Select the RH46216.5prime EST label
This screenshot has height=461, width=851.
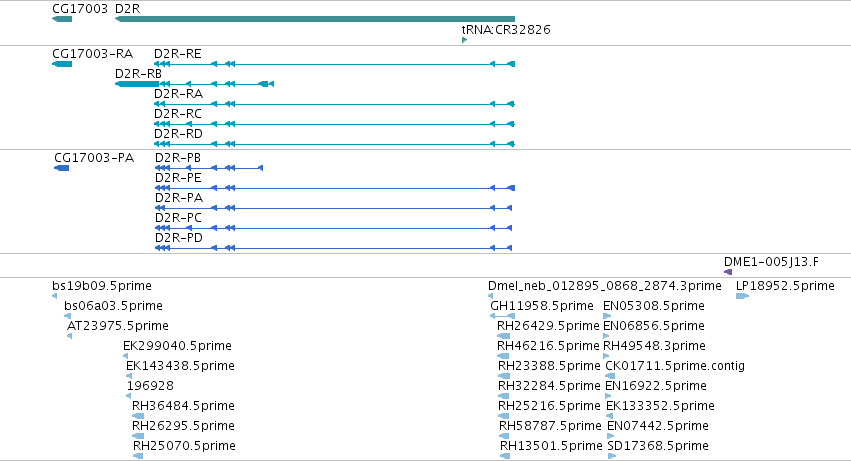click(x=547, y=346)
